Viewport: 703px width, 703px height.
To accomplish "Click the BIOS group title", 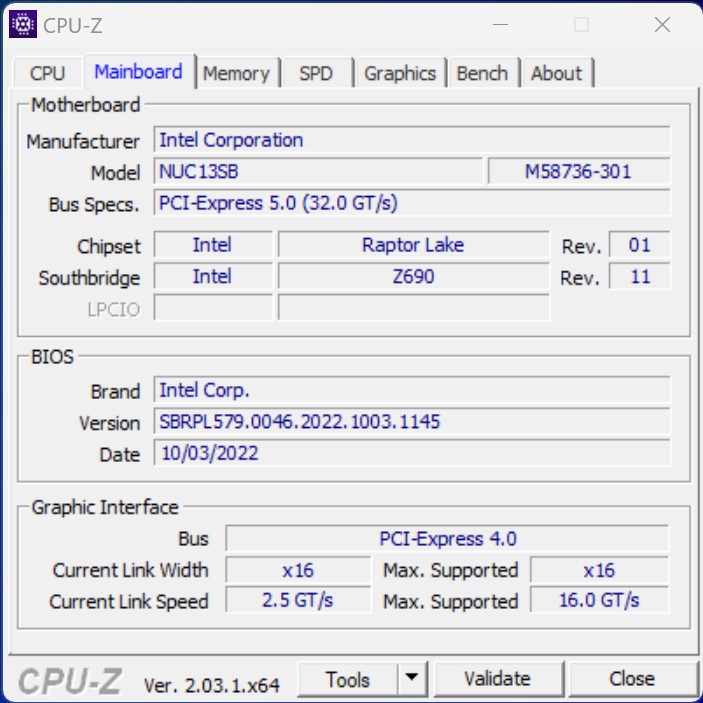I will (52, 357).
